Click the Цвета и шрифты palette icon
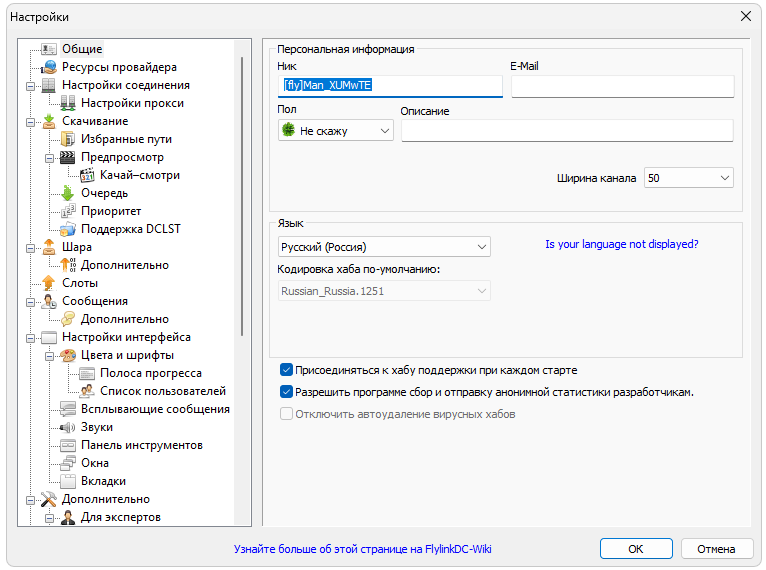Viewport: 766px width, 570px height. (x=68, y=355)
